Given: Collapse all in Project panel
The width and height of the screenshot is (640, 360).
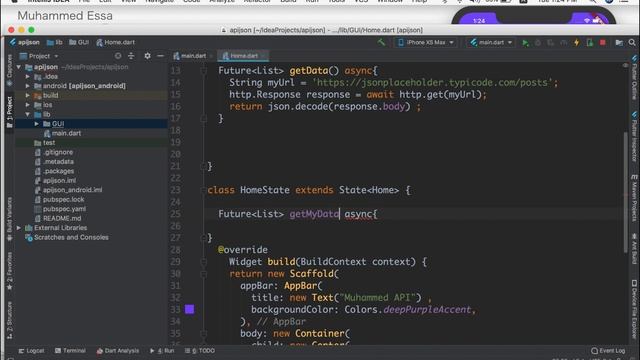Looking at the screenshot, I should 131,56.
